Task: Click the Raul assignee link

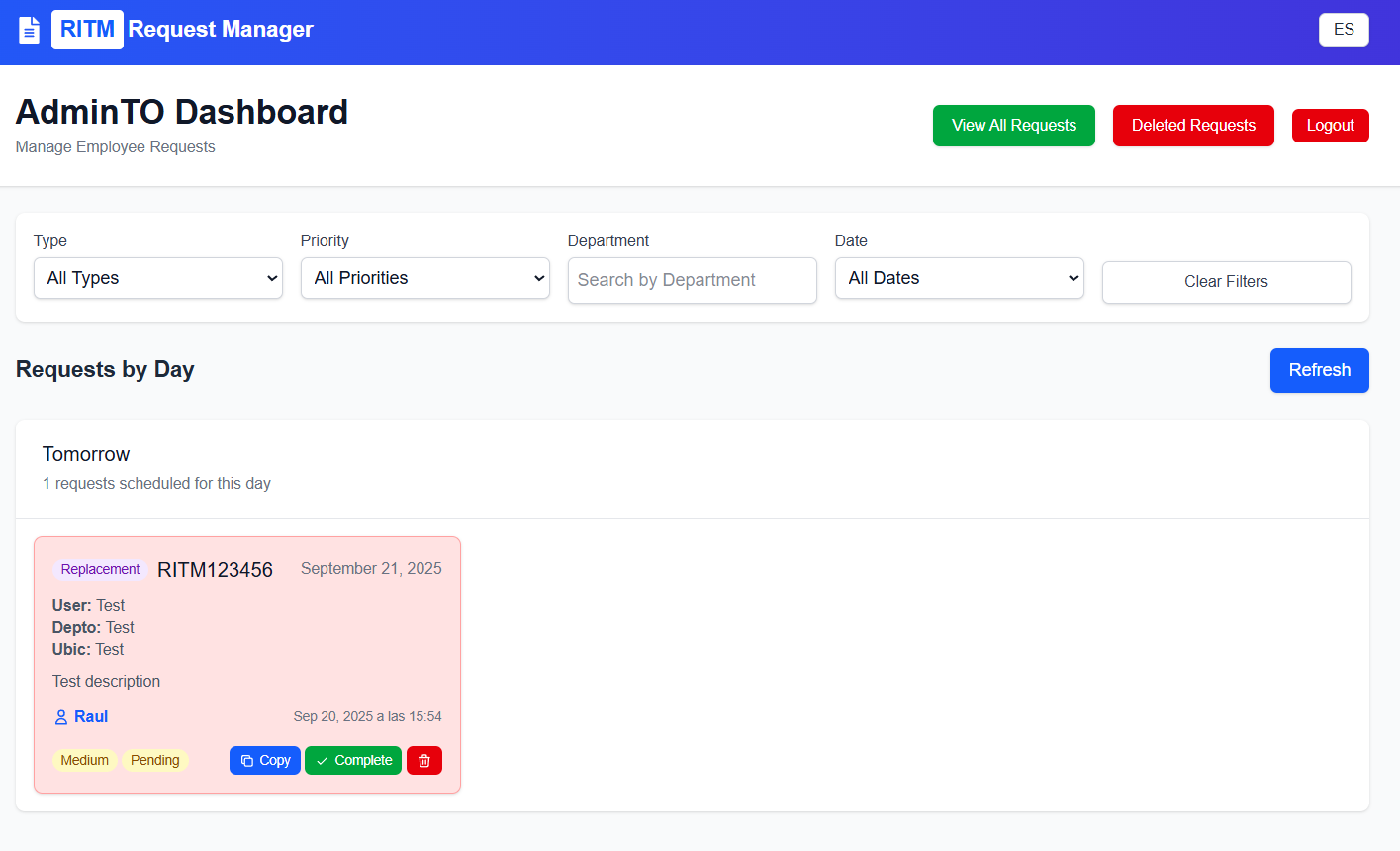Action: click(91, 717)
